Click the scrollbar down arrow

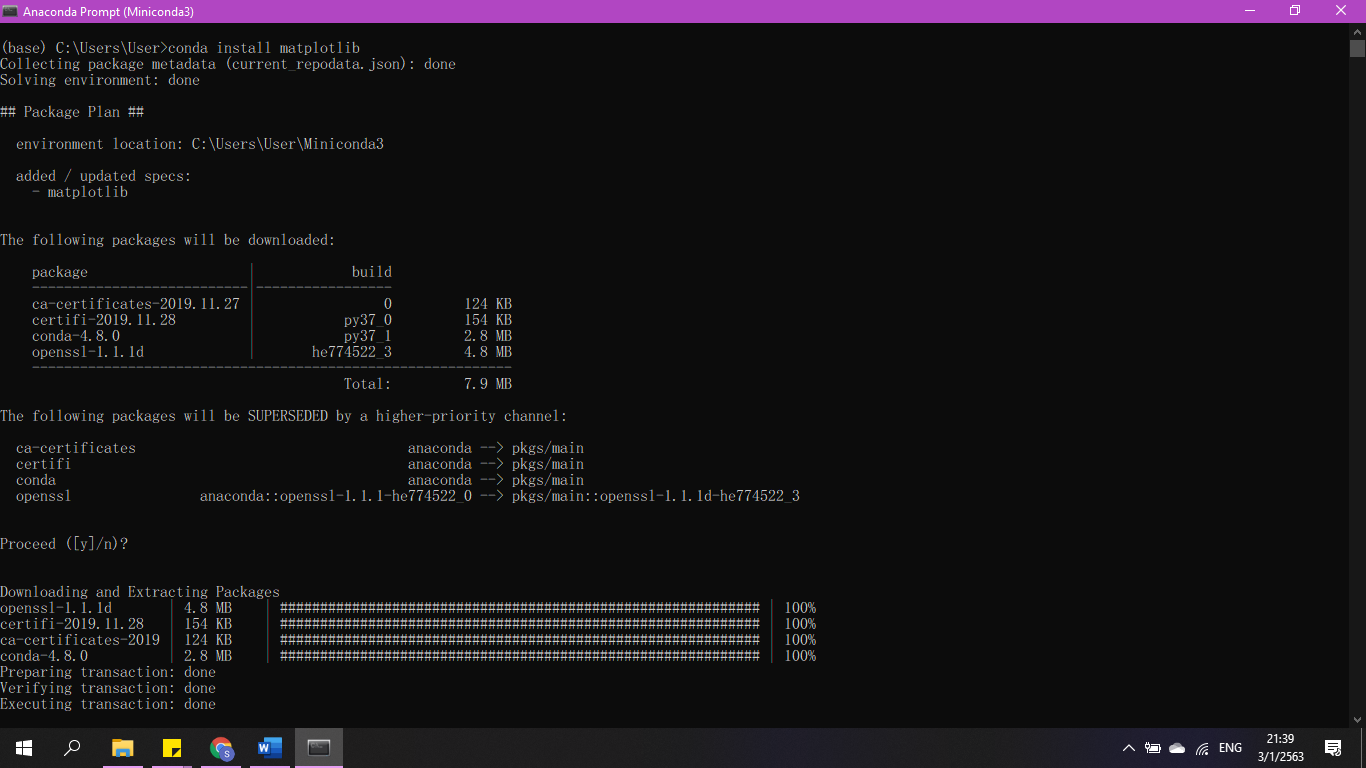1357,719
